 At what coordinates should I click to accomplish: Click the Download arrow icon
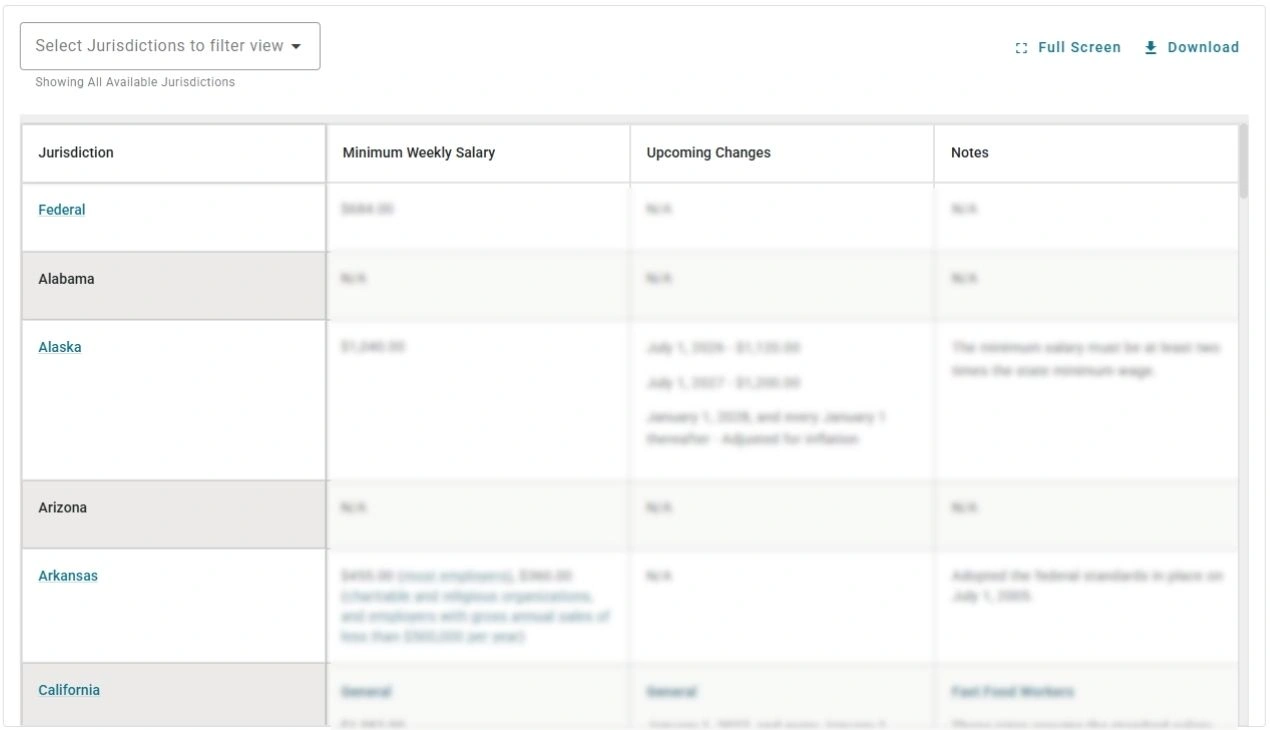tap(1150, 47)
